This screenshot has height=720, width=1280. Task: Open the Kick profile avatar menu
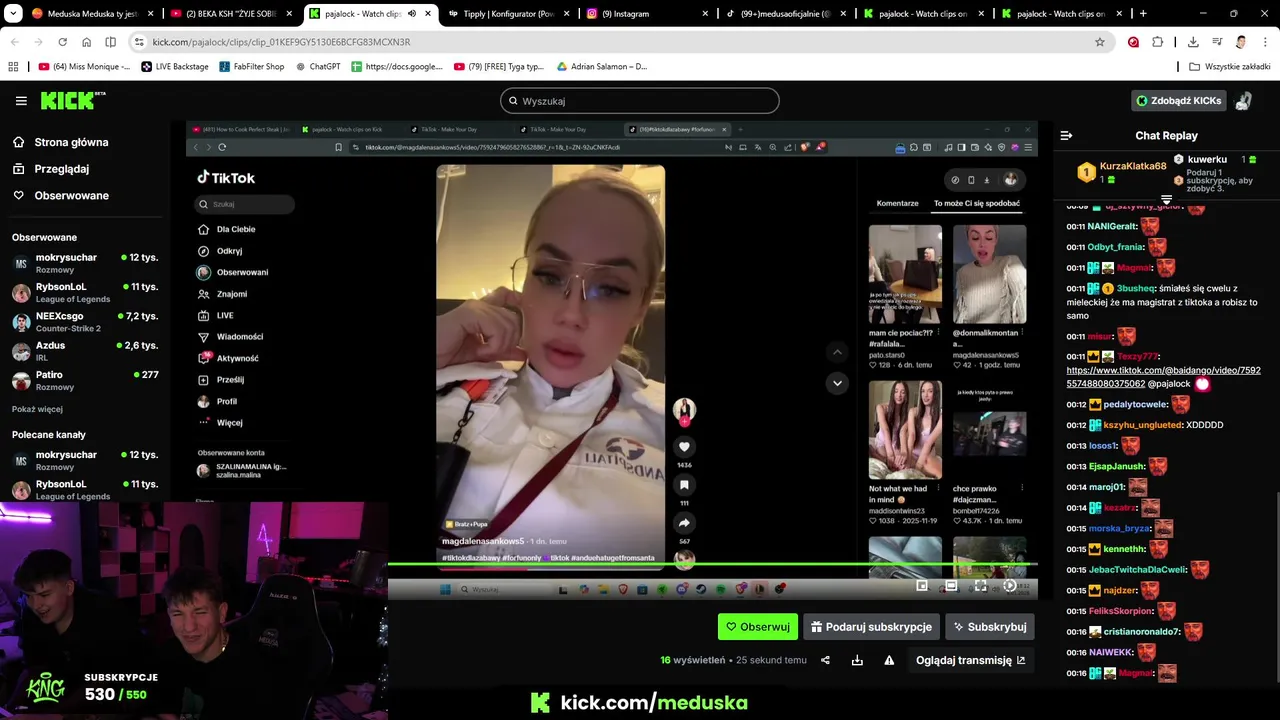pyautogui.click(x=1244, y=101)
